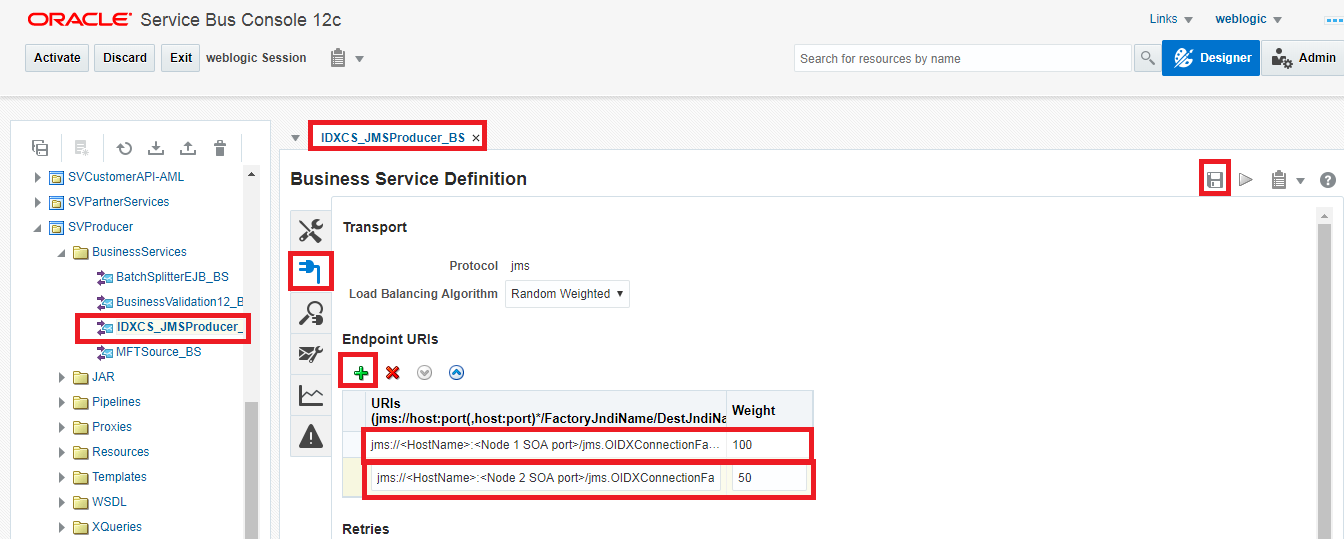Viewport: 1344px width, 539px height.
Task: Click the Help question mark icon
Action: tap(1328, 180)
